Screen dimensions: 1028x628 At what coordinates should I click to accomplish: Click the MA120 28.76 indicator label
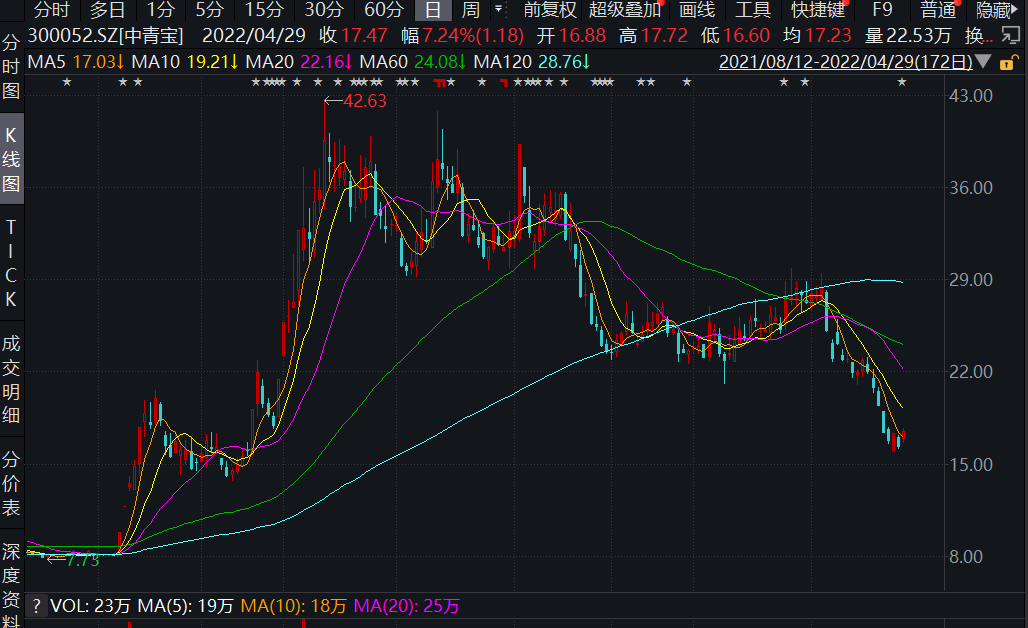point(532,62)
